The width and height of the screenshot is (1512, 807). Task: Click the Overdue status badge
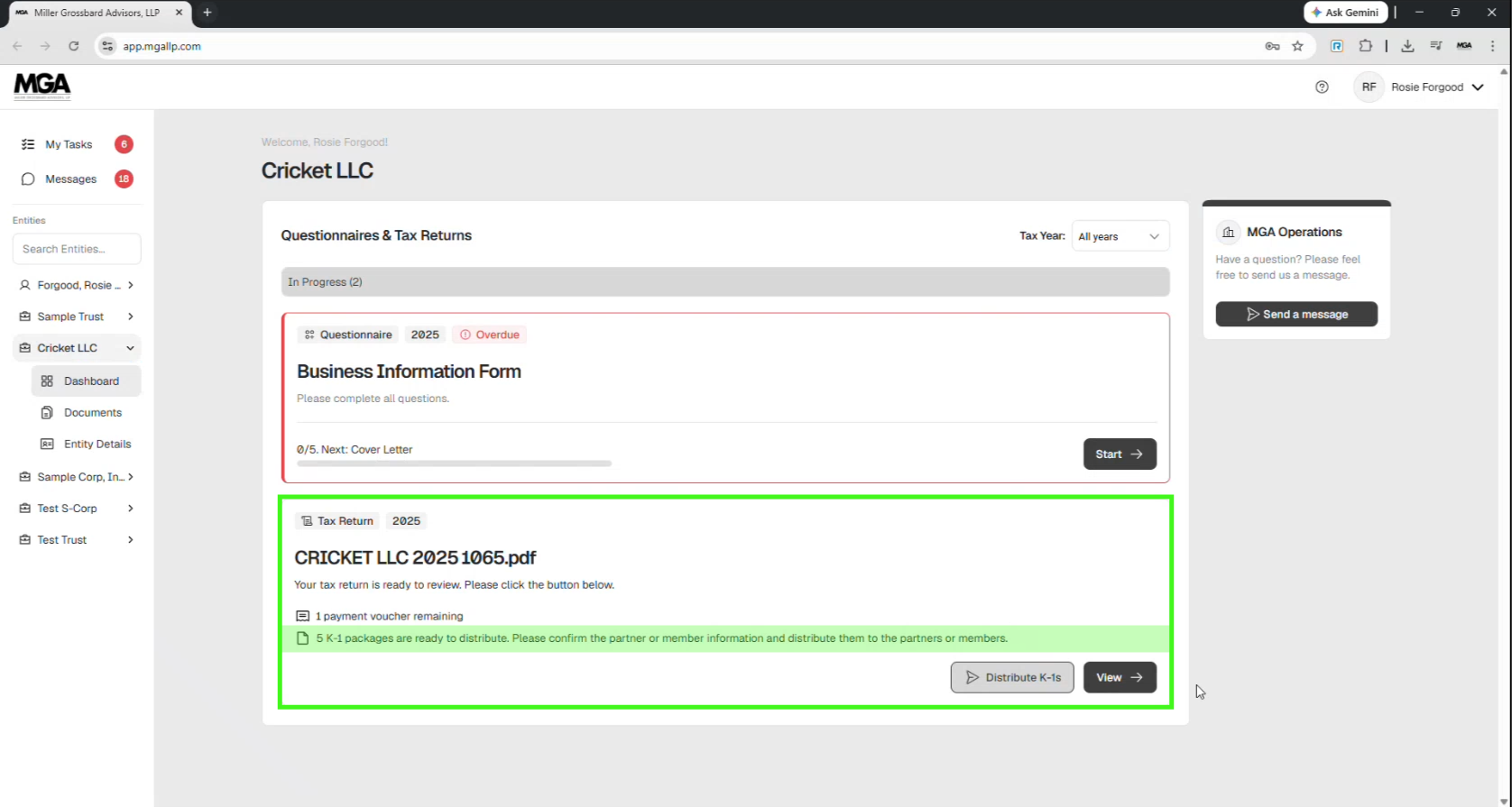490,335
